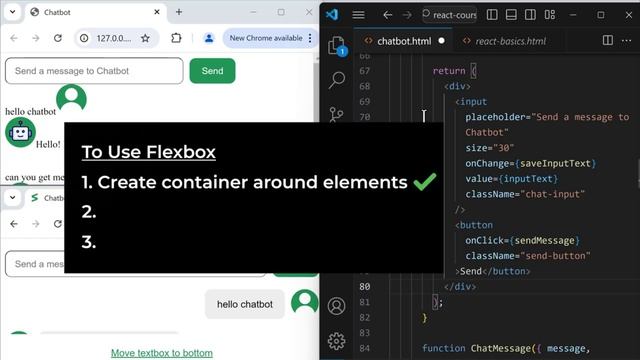Open Chrome three-dot menu

(x=310, y=38)
